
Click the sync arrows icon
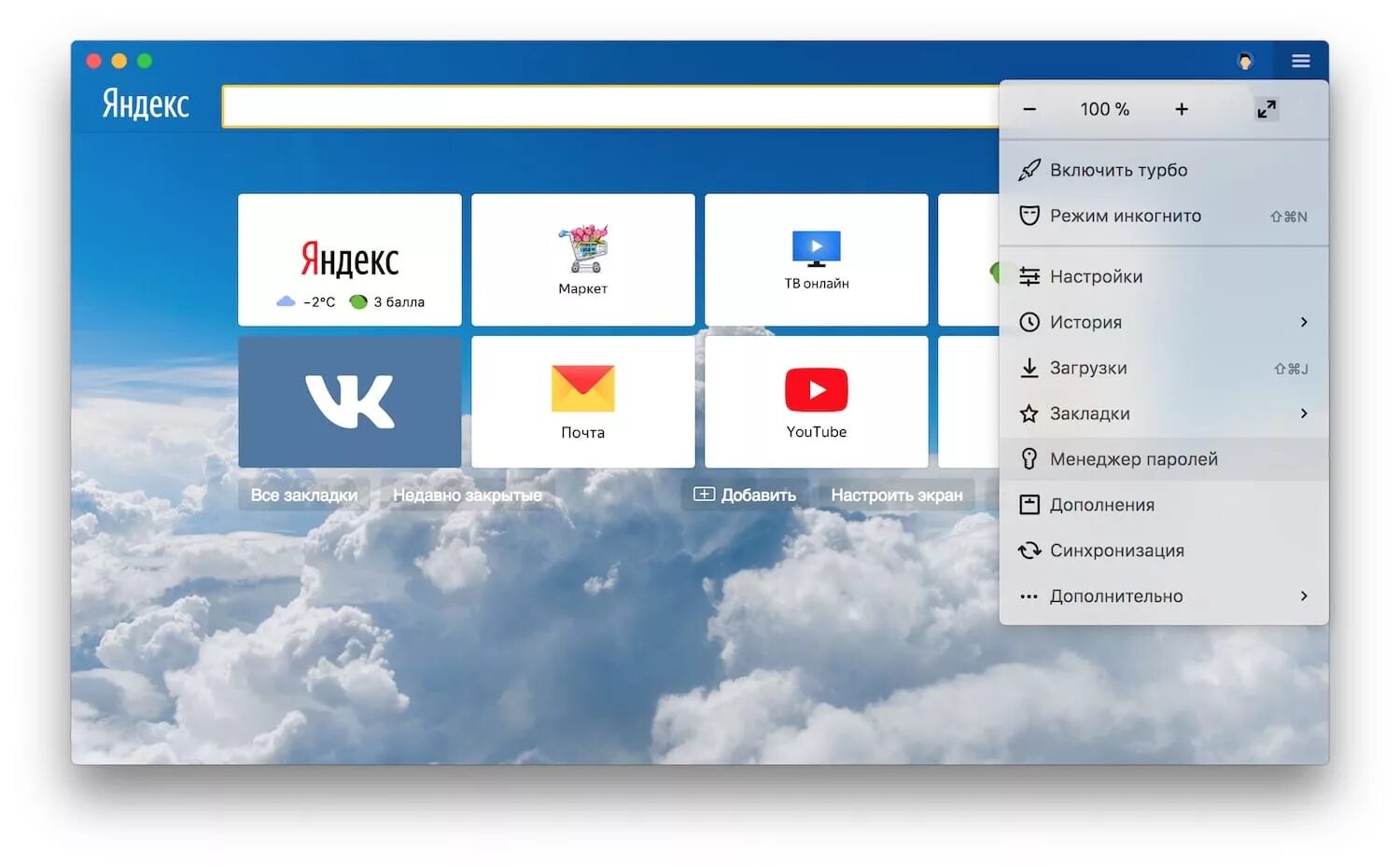click(x=1029, y=551)
